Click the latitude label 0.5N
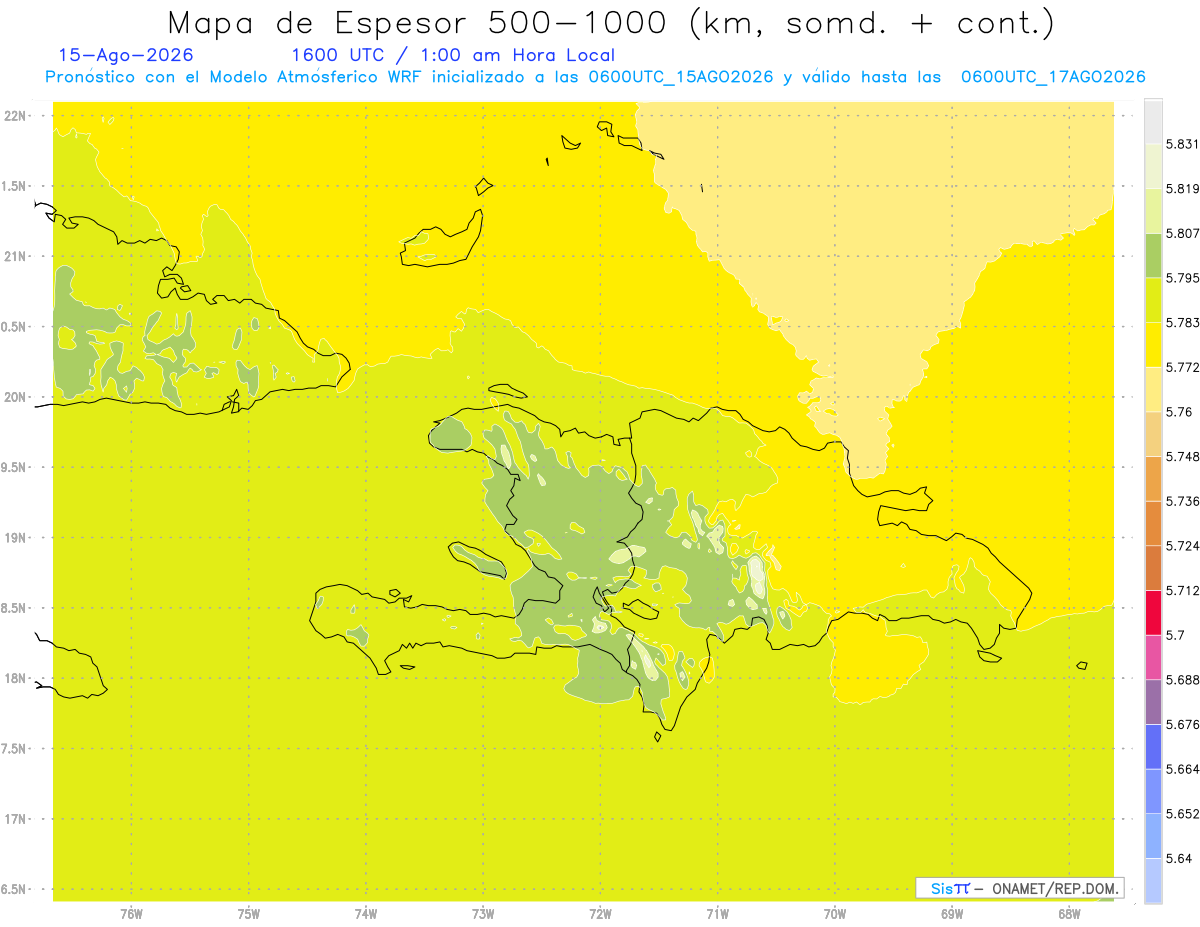This screenshot has height=927, width=1200. (x=13, y=327)
